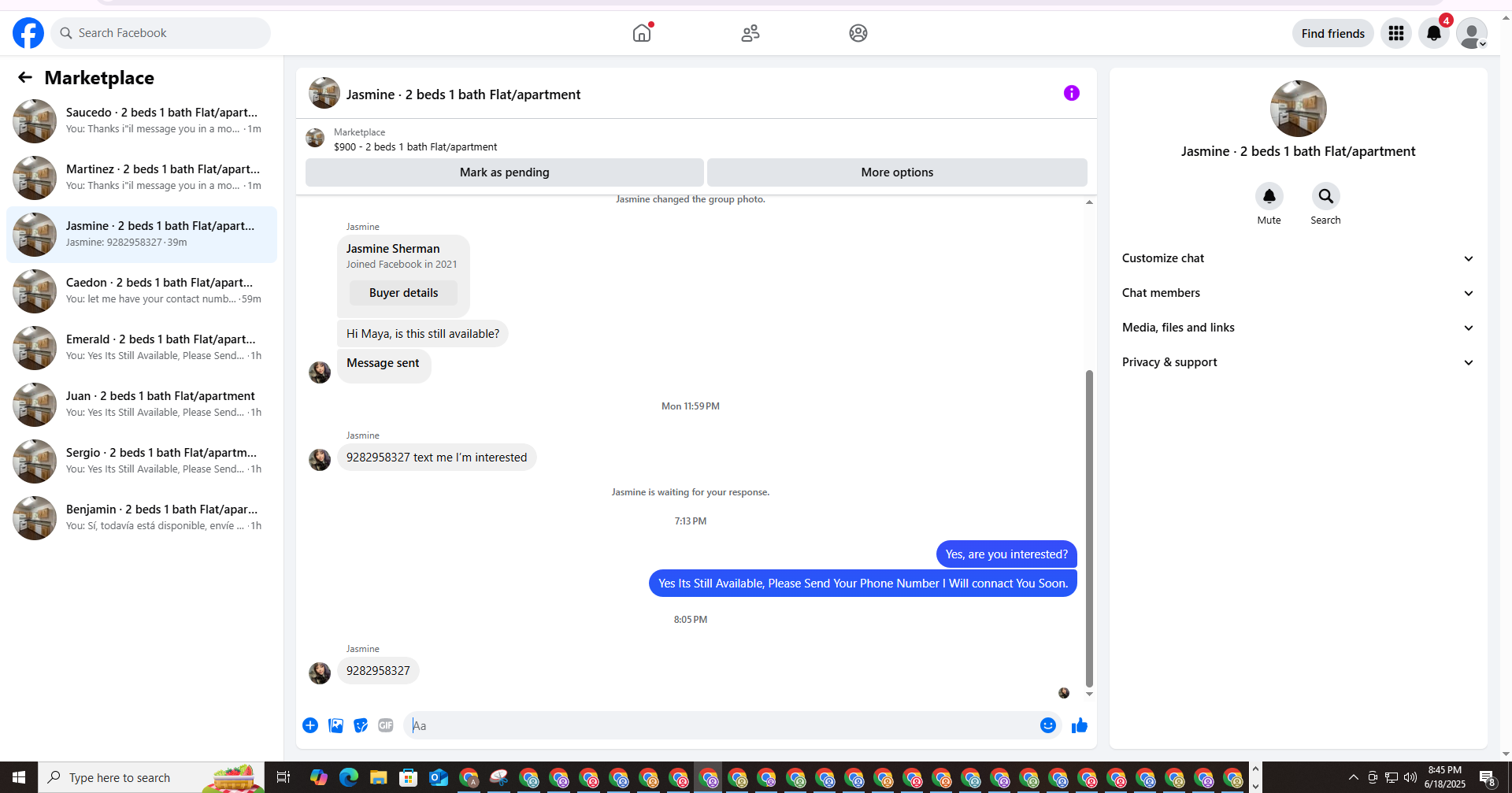Open the plus more actions icon
This screenshot has width=1512, height=793.
point(310,725)
